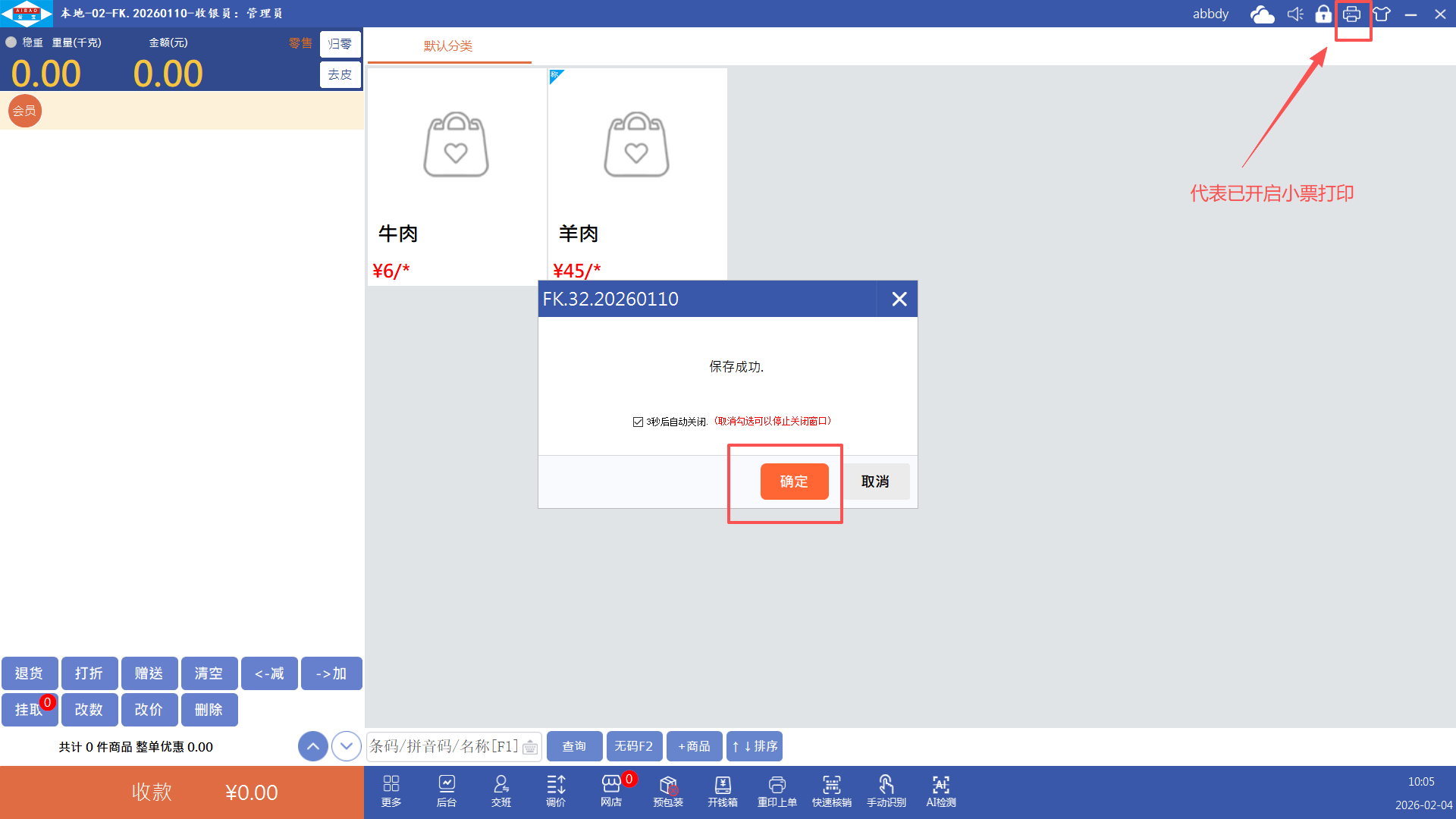Lock the screen with padlock icon
This screenshot has width=1456, height=819.
click(1323, 14)
